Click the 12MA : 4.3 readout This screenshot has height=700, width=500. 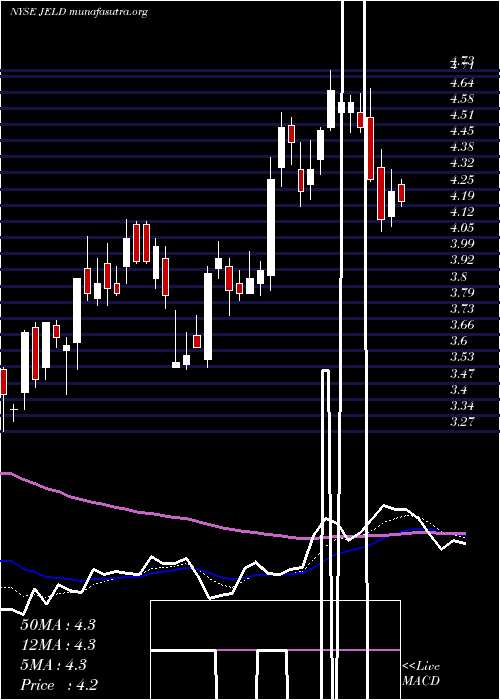coord(58,645)
